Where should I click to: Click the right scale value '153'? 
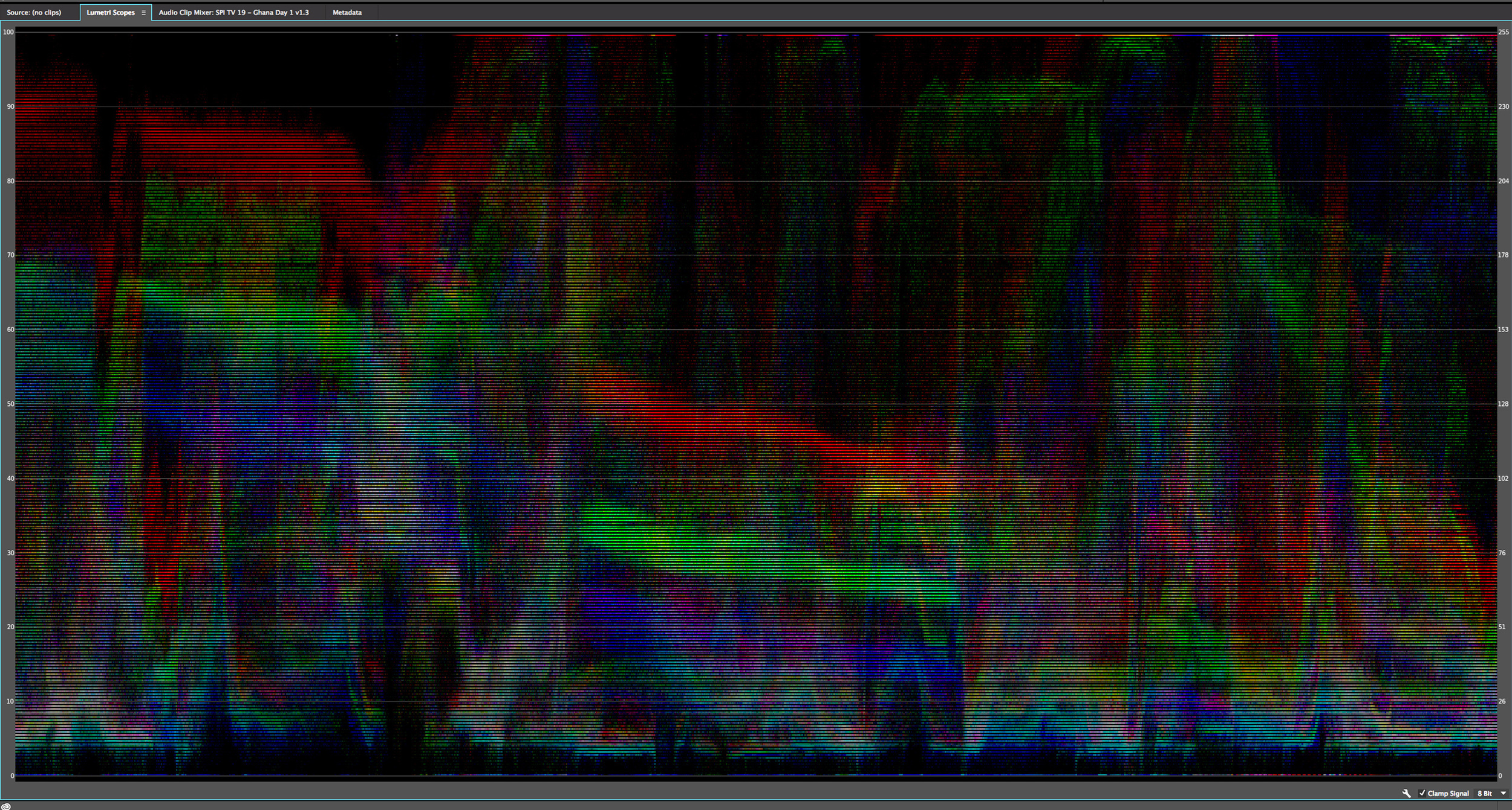click(1504, 330)
